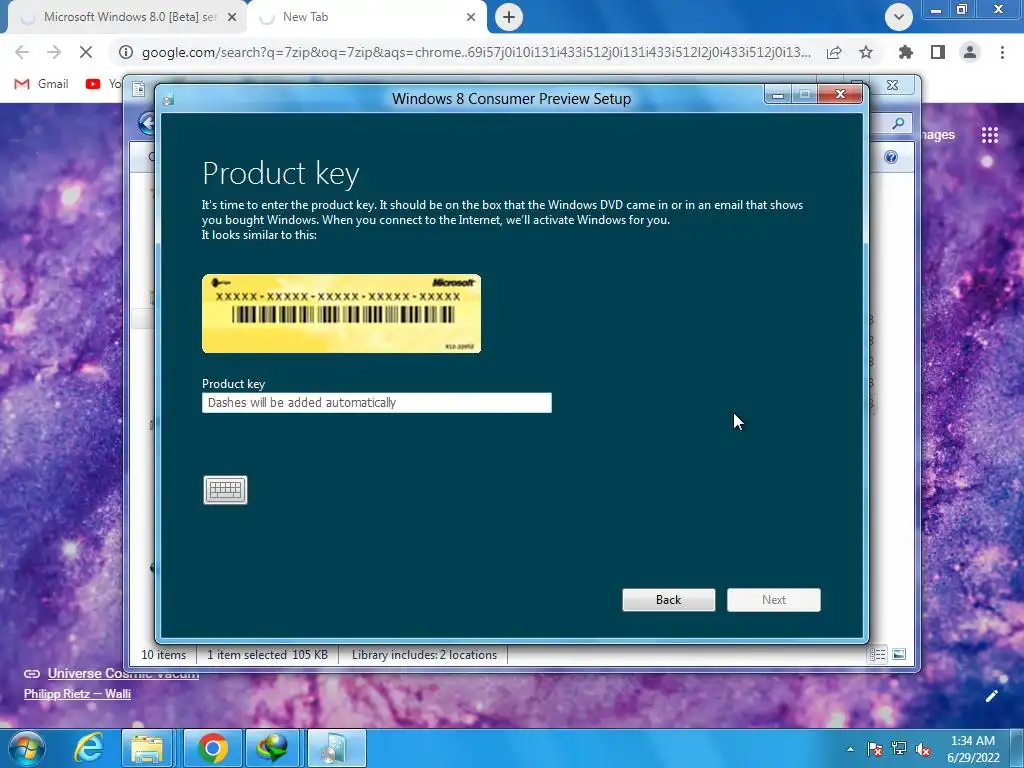The width and height of the screenshot is (1024, 768).
Task: Click Explorer window back arrow
Action: pyautogui.click(x=147, y=123)
